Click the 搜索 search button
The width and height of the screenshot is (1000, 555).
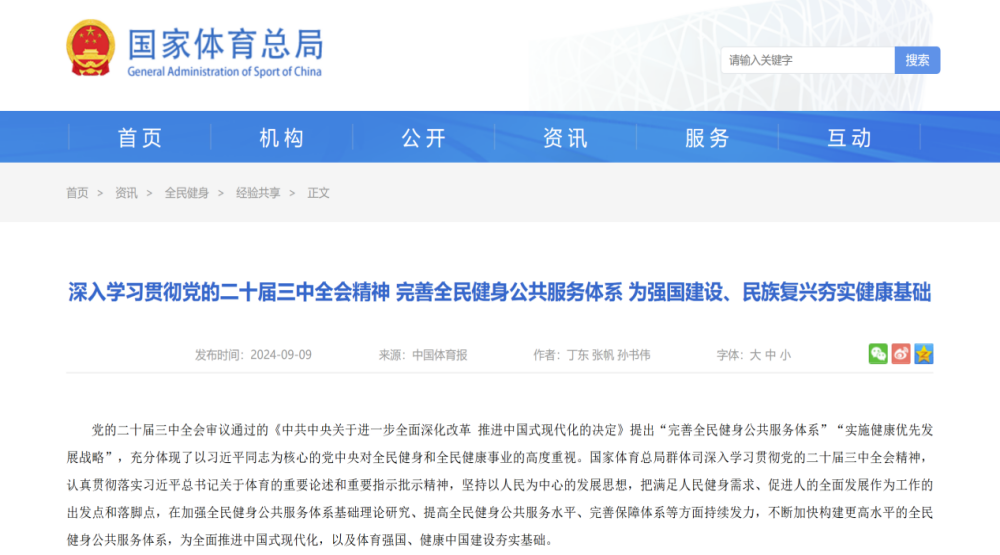(917, 60)
